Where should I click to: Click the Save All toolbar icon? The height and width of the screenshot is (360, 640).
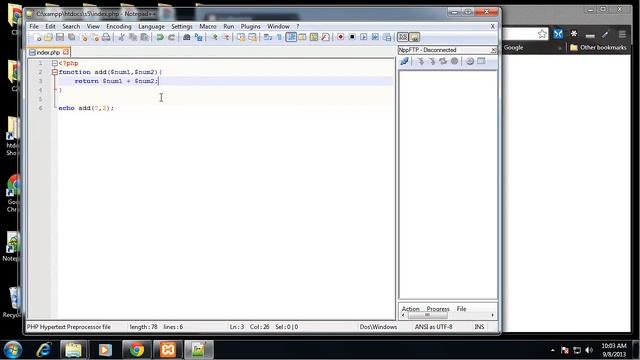pos(71,38)
